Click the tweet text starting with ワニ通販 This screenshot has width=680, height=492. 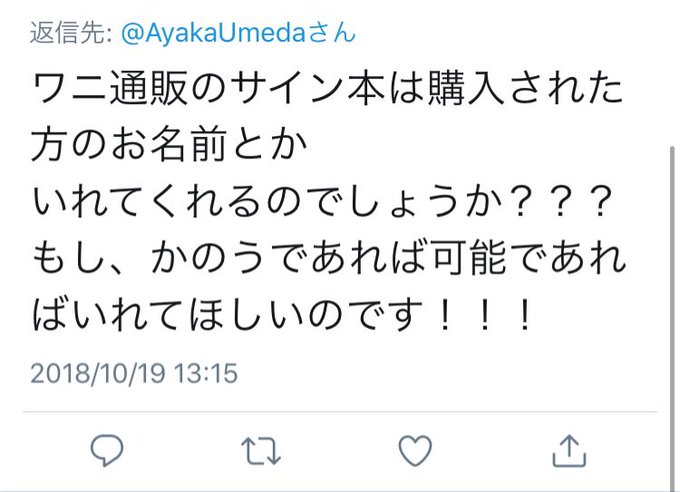click(327, 200)
